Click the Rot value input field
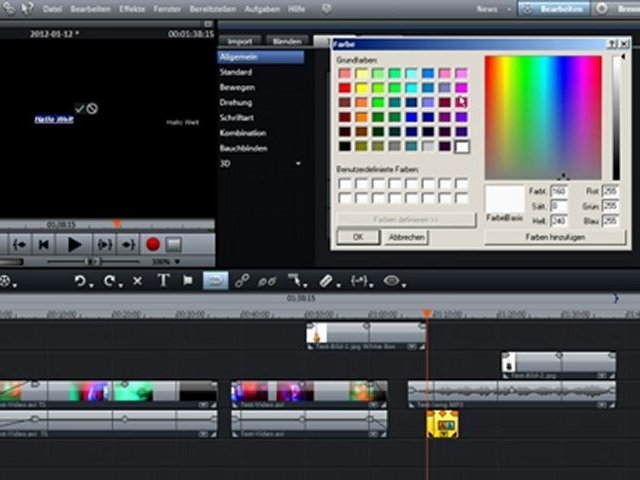 pos(610,191)
